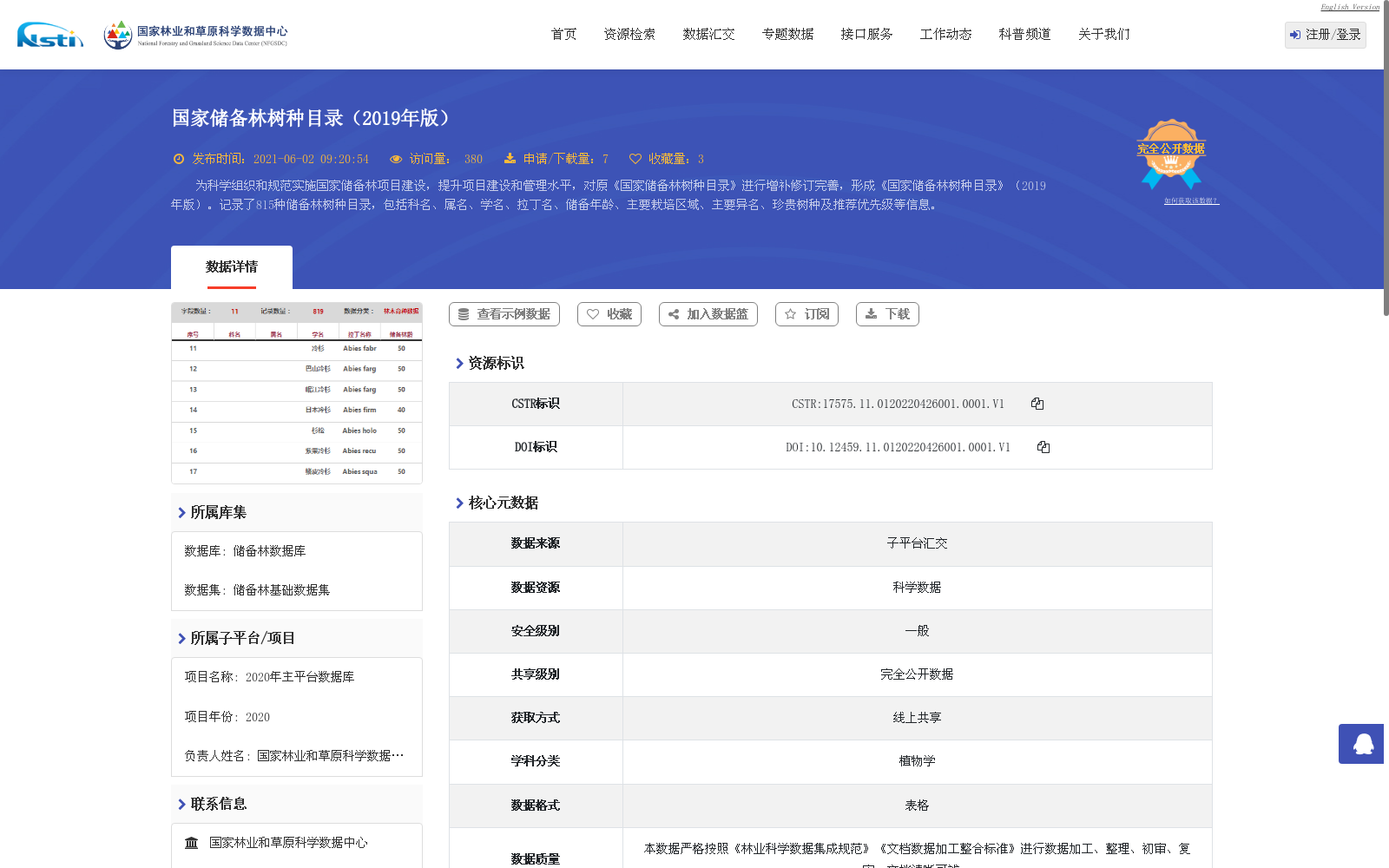The image size is (1389, 868).
Task: Click the 表格 data format value
Action: point(917,806)
